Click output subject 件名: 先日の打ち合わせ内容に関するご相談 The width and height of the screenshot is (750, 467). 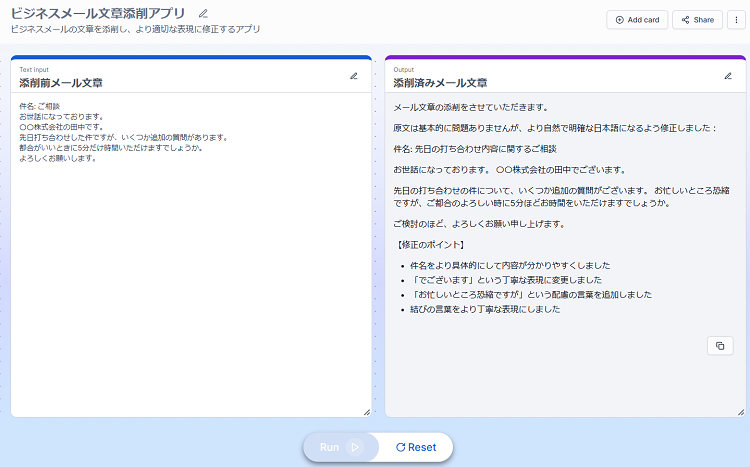click(475, 149)
